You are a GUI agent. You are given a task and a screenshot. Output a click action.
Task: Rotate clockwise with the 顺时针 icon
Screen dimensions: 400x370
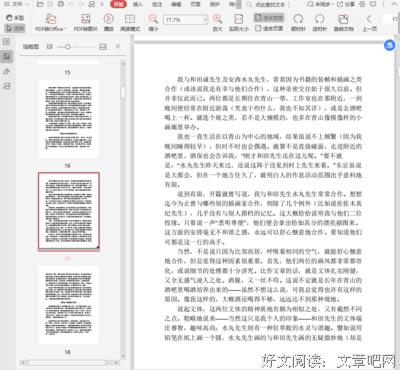(298, 19)
